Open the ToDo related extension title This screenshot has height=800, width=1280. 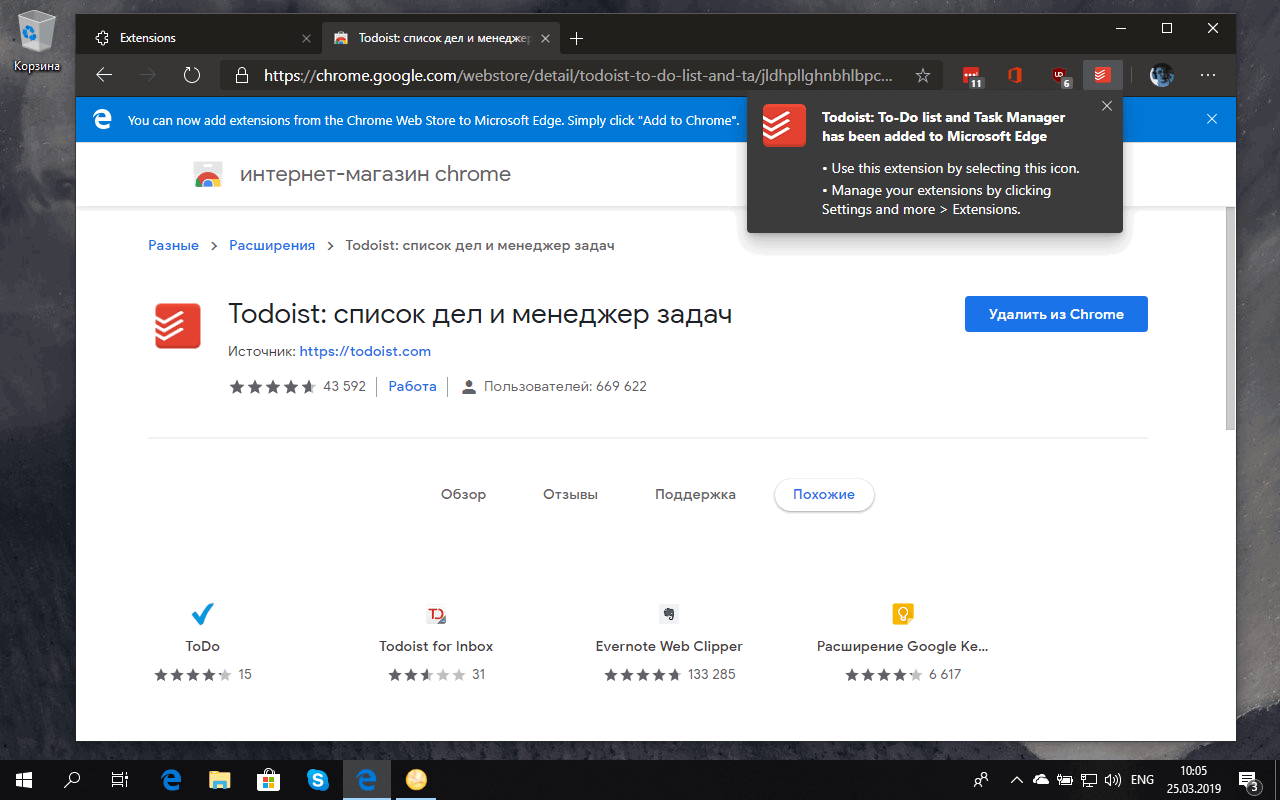pos(203,646)
